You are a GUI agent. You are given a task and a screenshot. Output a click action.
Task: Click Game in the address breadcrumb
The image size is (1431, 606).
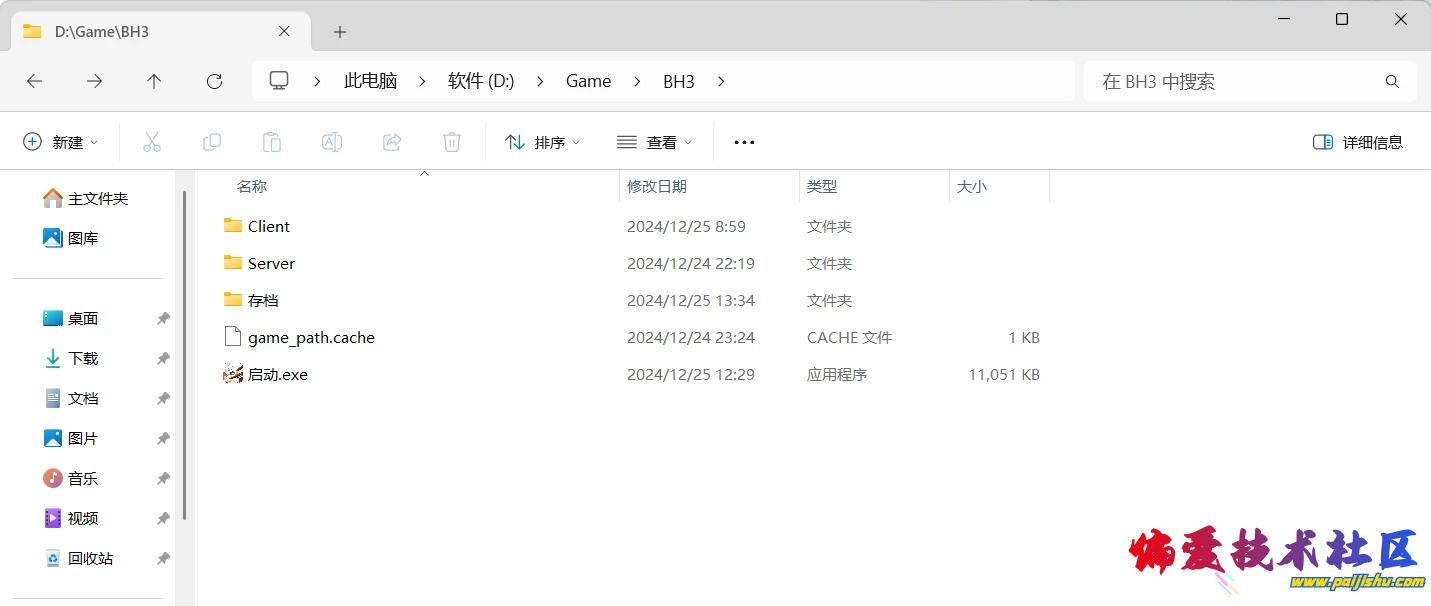[588, 82]
